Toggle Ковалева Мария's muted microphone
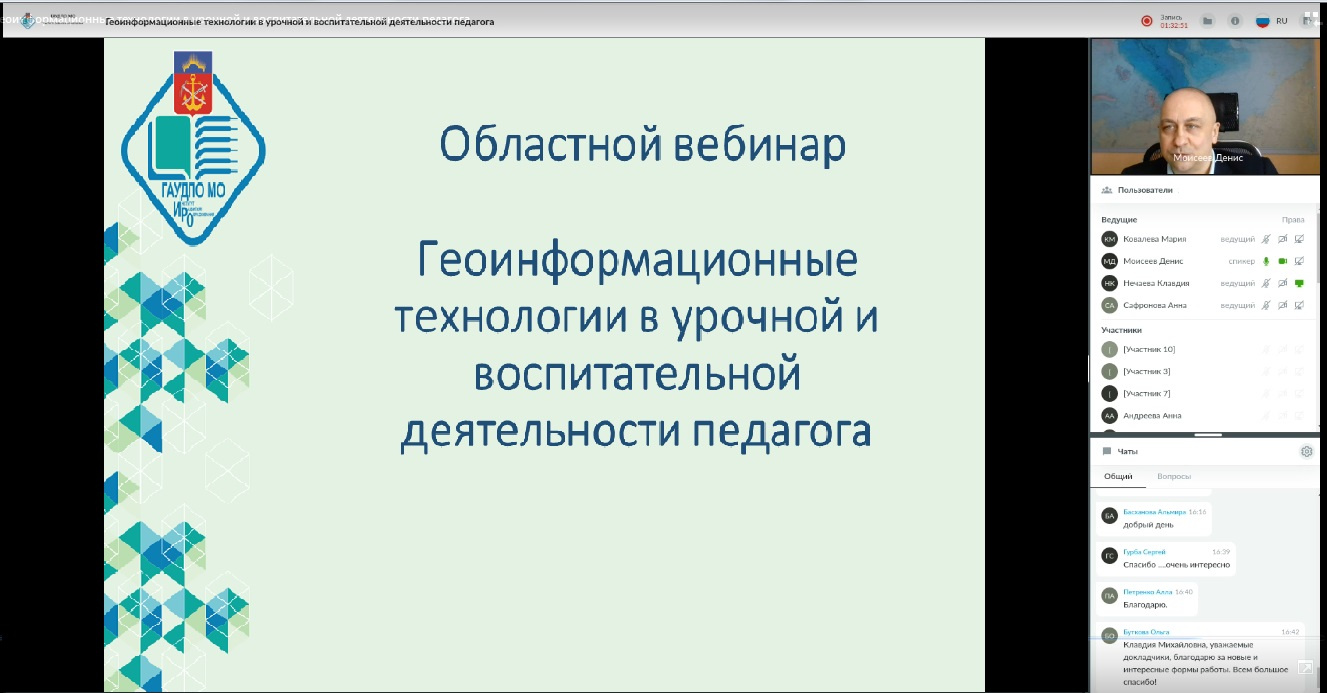This screenshot has height=693, width=1327. 1266,239
